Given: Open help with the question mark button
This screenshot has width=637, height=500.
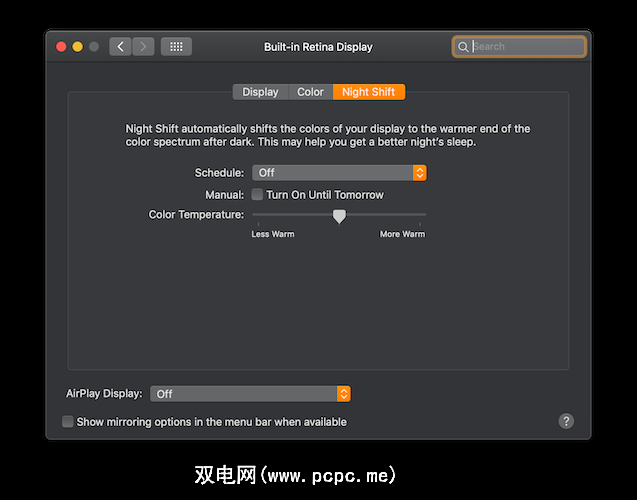Looking at the screenshot, I should coord(566,421).
